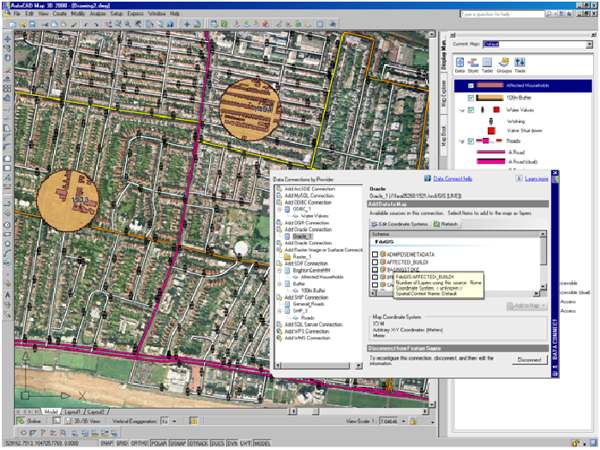This screenshot has height=450, width=600.
Task: Click the Save toolbar icon
Action: pyautogui.click(x=32, y=24)
